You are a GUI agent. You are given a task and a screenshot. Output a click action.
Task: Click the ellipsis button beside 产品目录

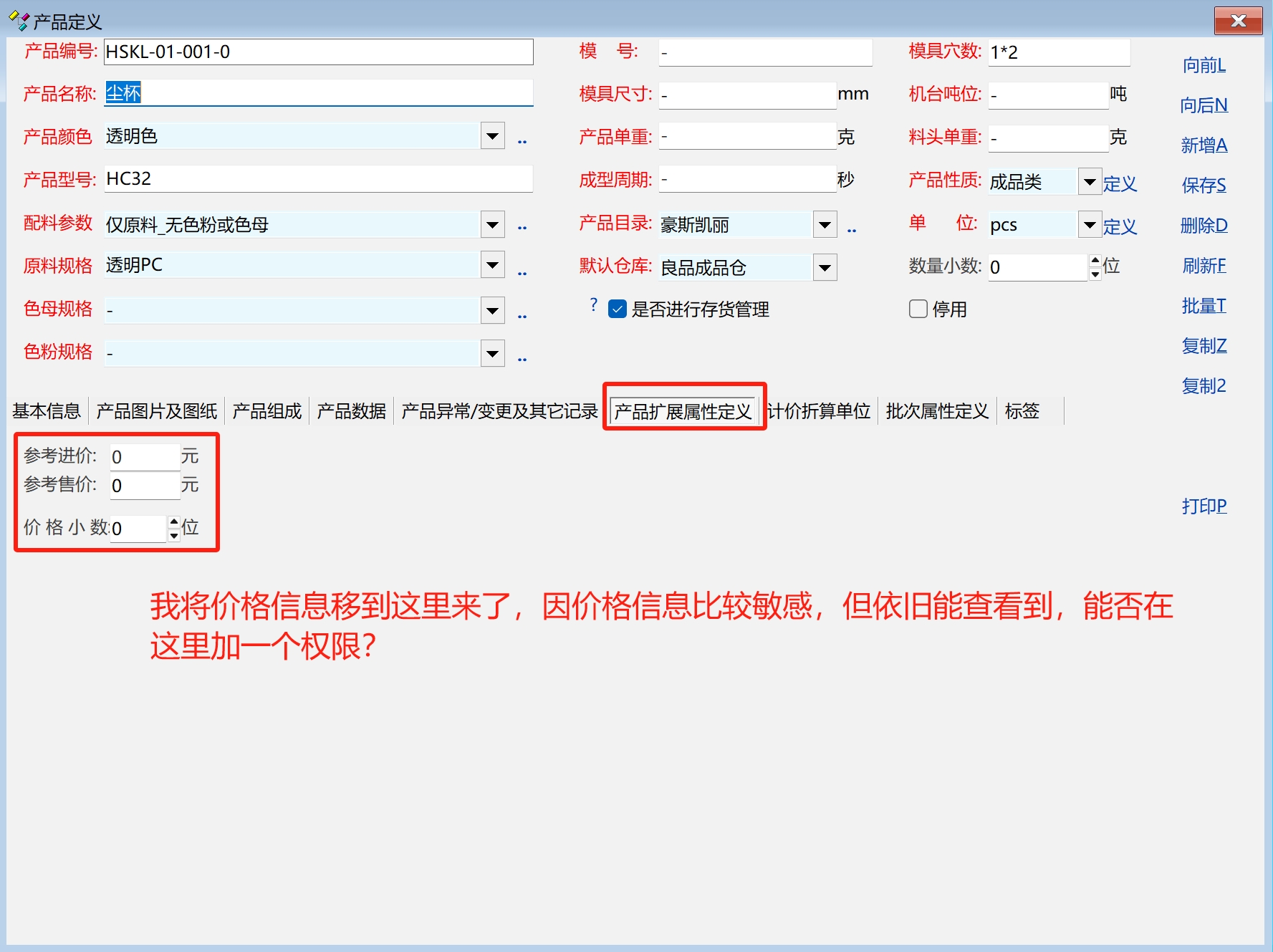coord(852,230)
